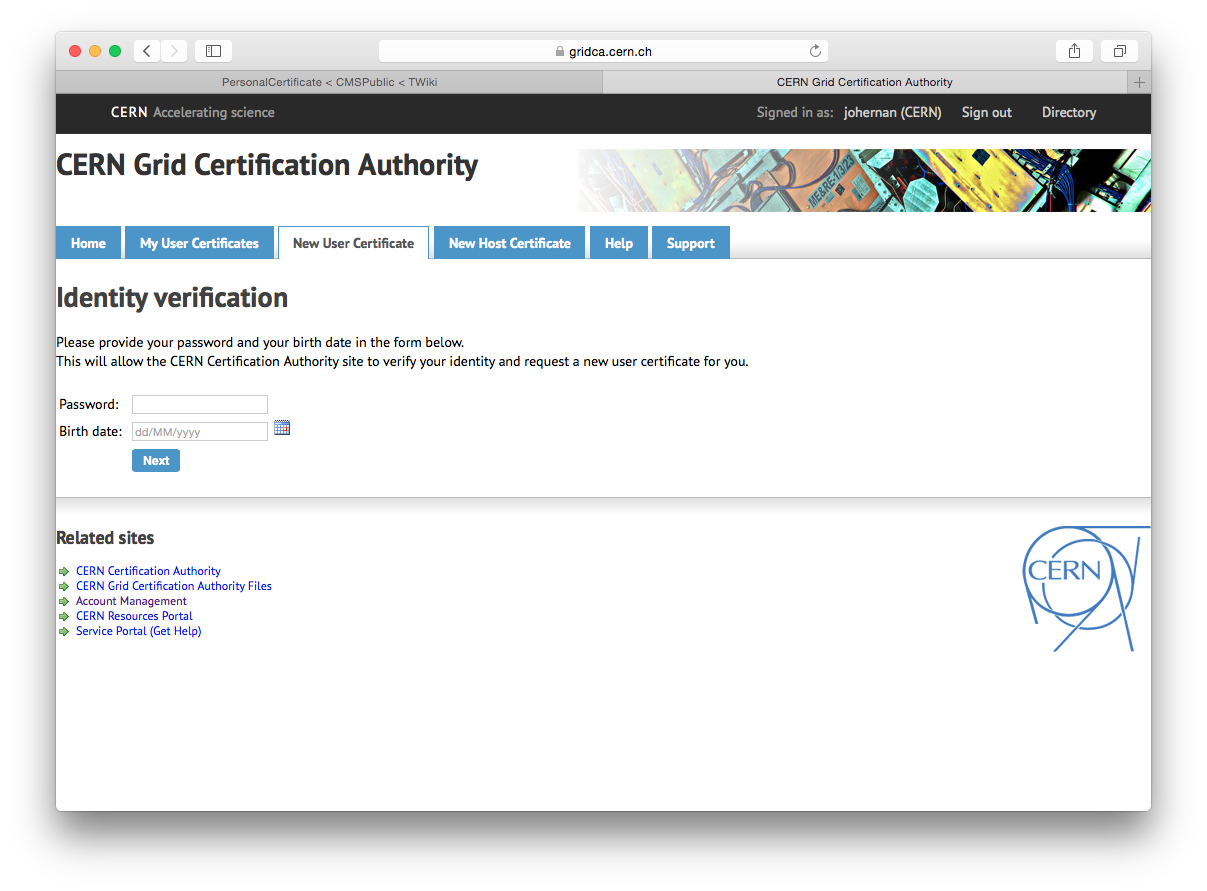
Task: Click the CERN Grid Certification Authority title
Action: pos(267,165)
